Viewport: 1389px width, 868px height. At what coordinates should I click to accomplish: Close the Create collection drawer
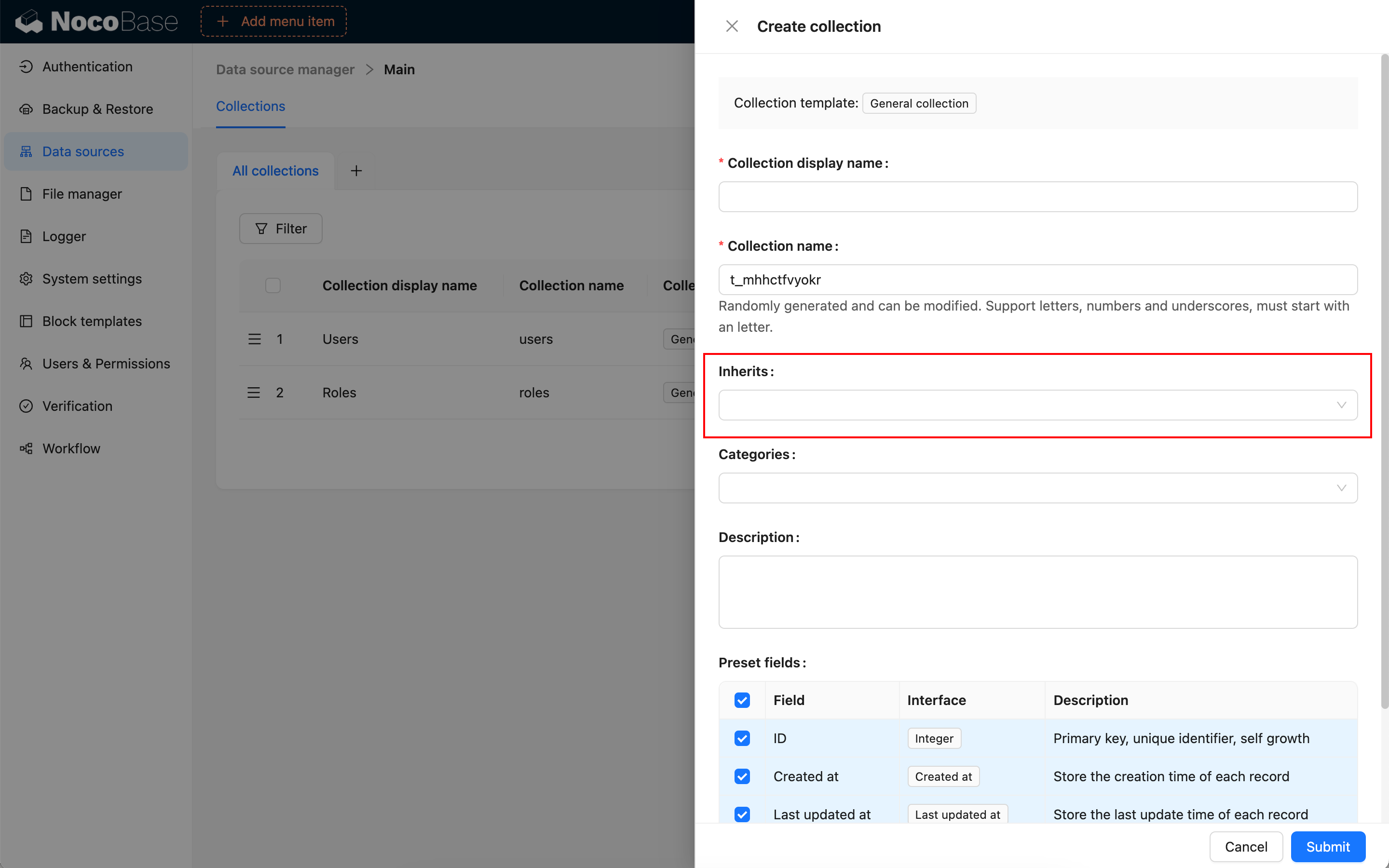click(732, 27)
